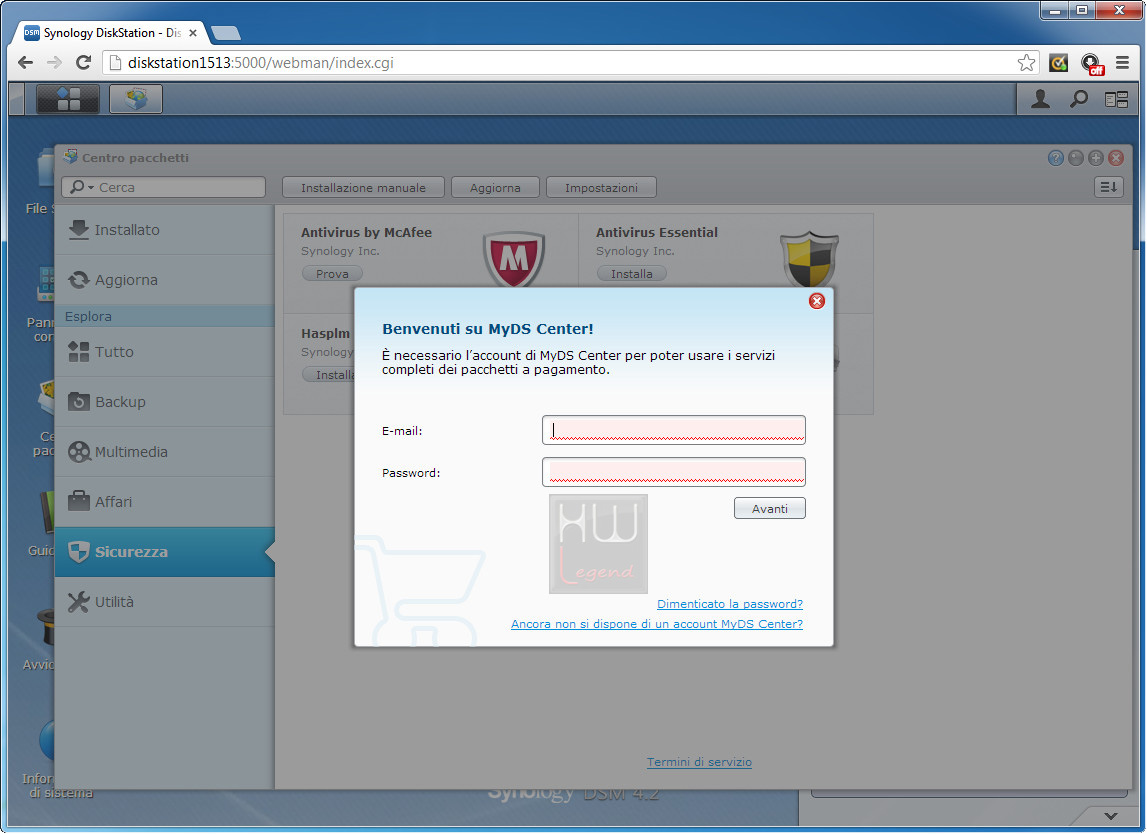Click the sort order icon button
The width and height of the screenshot is (1147, 834).
click(x=1108, y=187)
